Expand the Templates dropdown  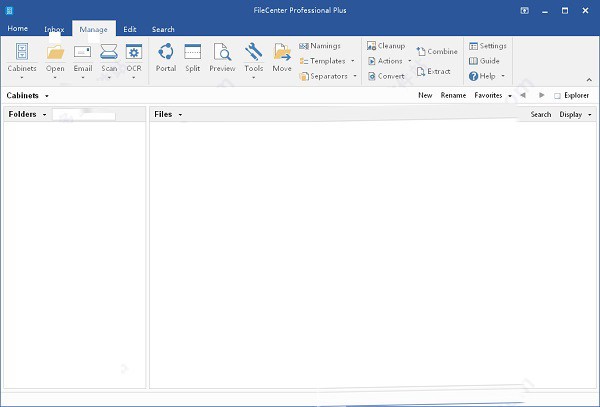pyautogui.click(x=328, y=61)
